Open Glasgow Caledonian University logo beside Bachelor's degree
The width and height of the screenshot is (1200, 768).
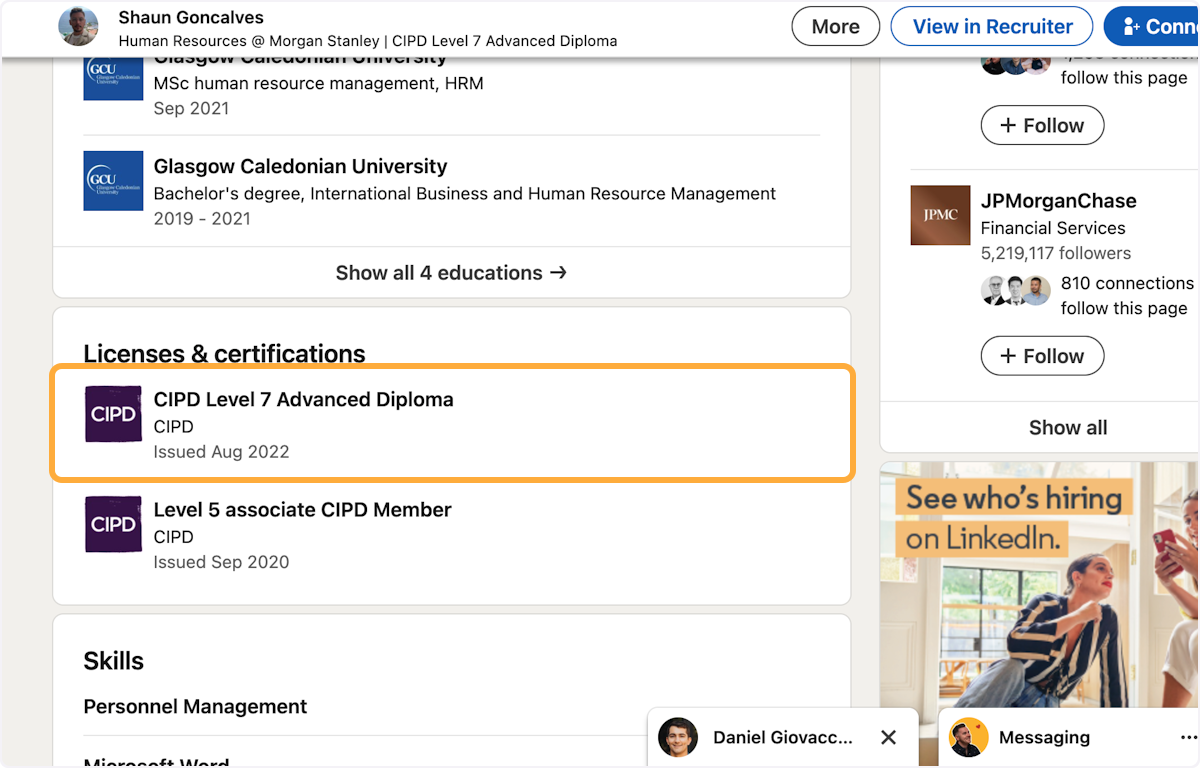tap(113, 181)
